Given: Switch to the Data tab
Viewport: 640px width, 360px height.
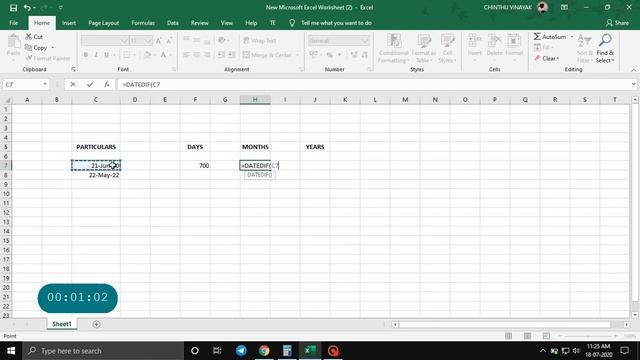Looking at the screenshot, I should click(x=173, y=23).
